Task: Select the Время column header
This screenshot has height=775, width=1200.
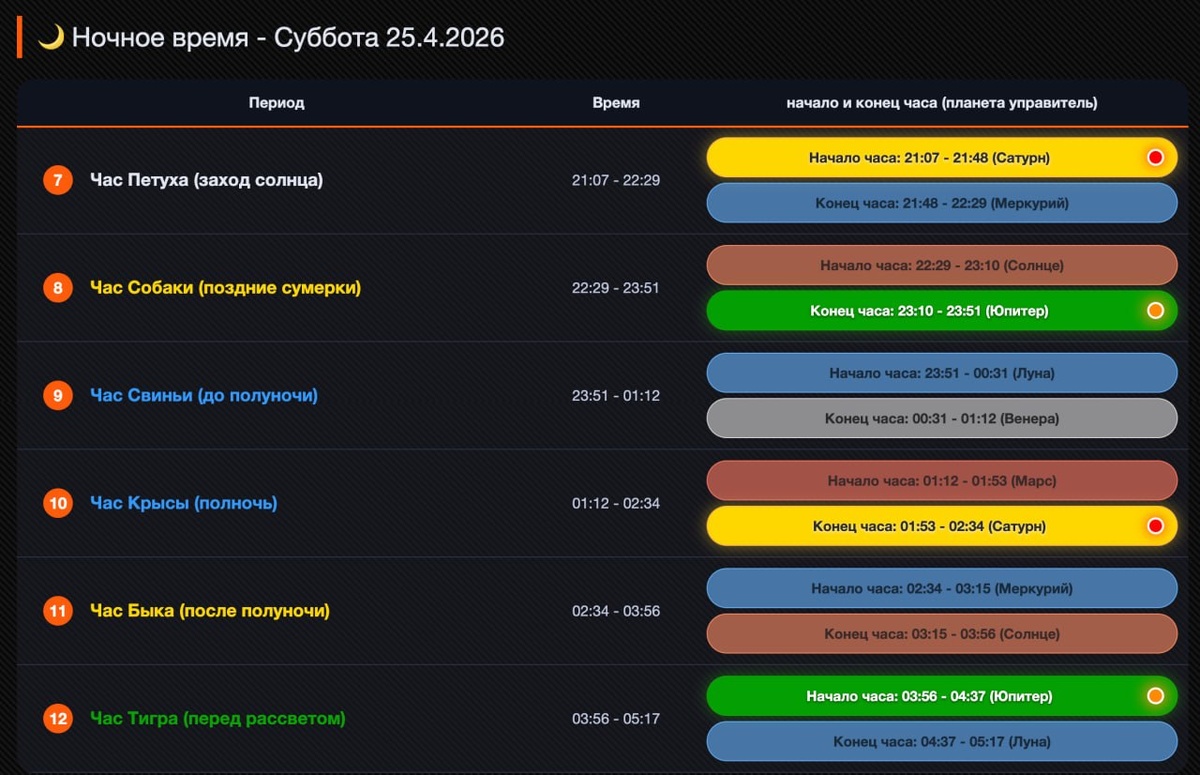Action: click(616, 103)
